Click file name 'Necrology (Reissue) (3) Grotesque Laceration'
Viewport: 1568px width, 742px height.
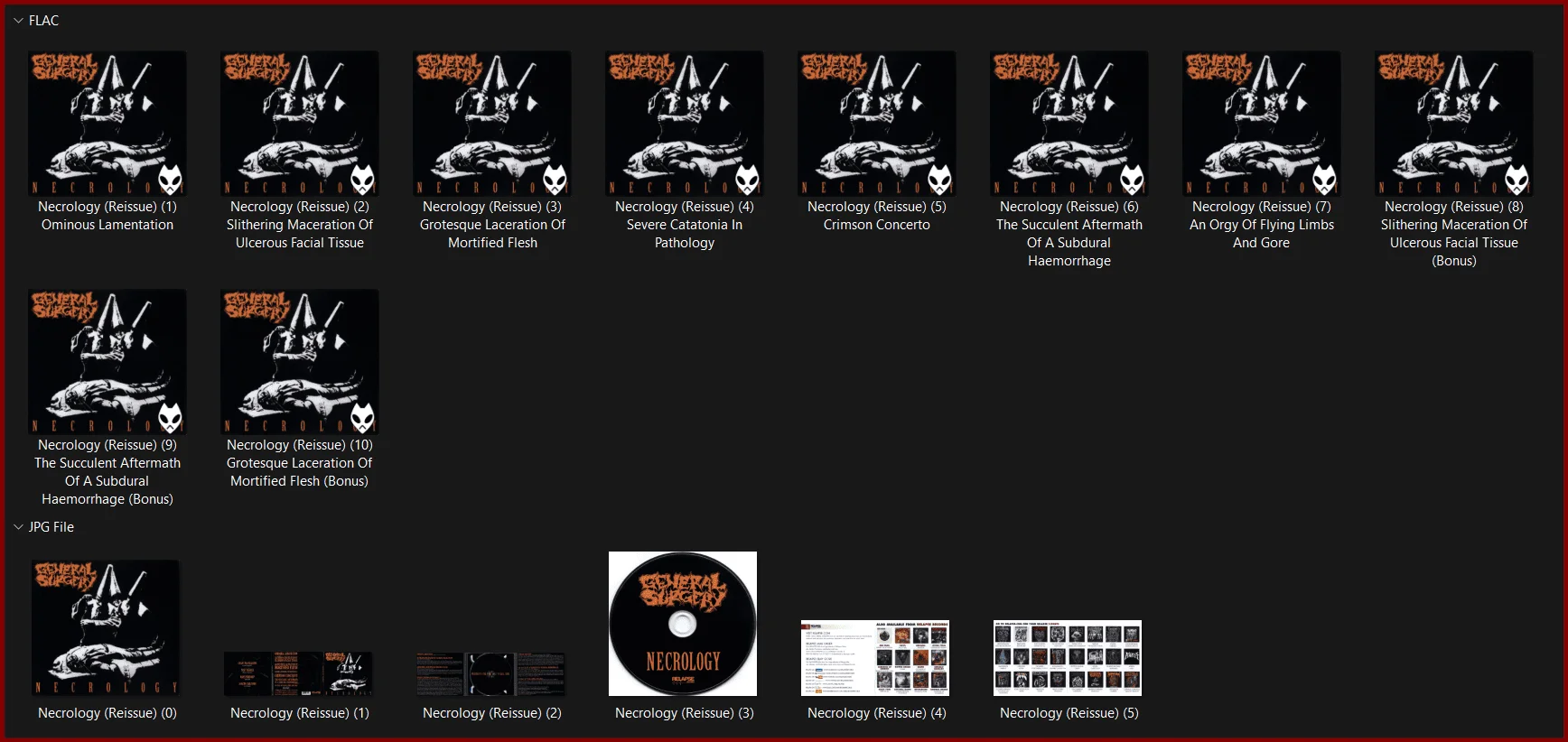(x=492, y=225)
